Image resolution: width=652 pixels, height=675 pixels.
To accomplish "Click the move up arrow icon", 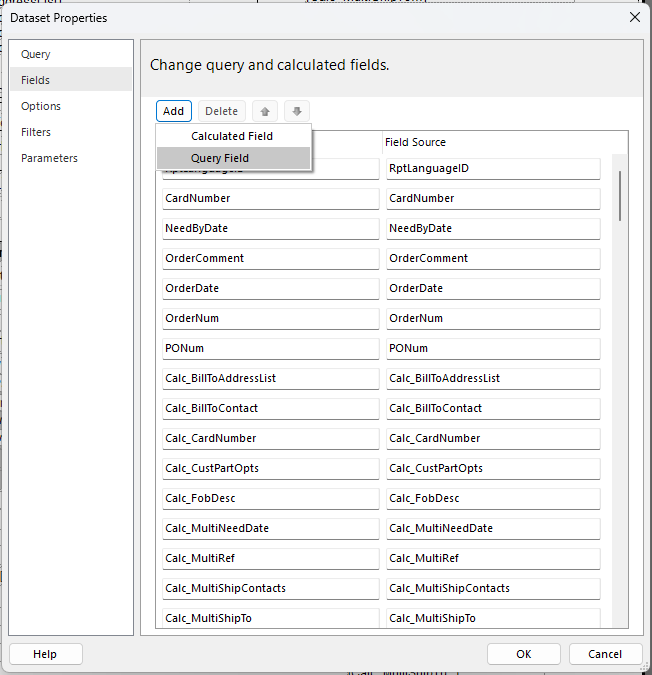I will [x=265, y=112].
